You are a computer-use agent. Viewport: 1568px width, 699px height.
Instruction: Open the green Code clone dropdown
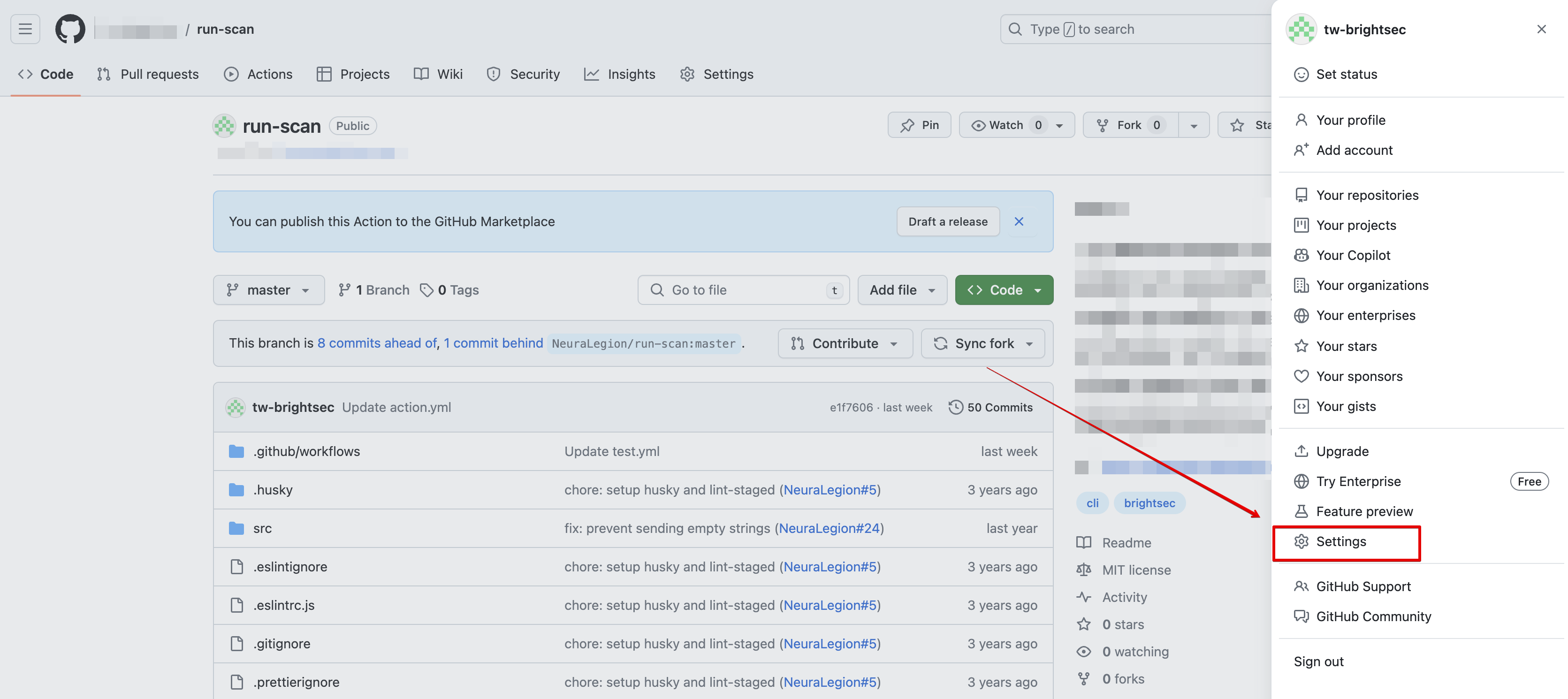tap(1004, 290)
